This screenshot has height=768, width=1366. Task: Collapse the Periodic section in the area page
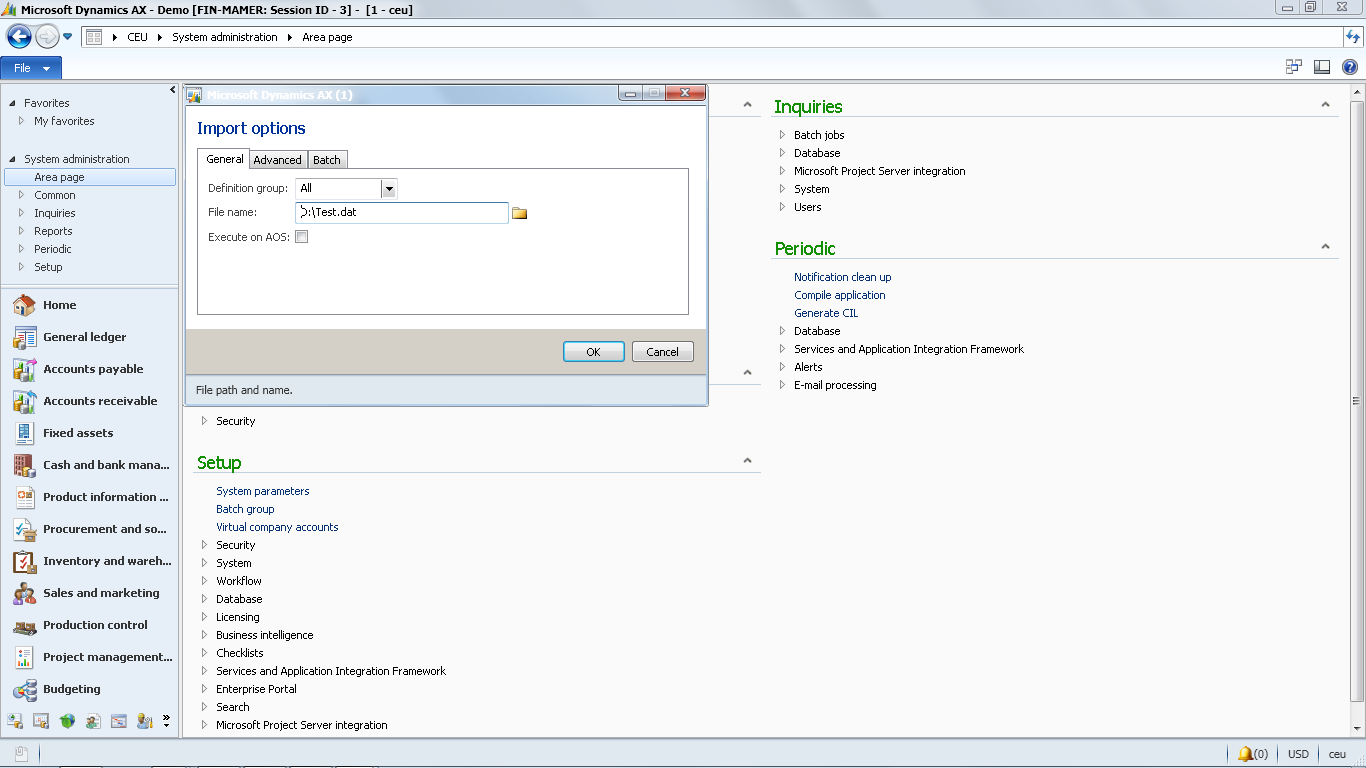(x=1325, y=247)
